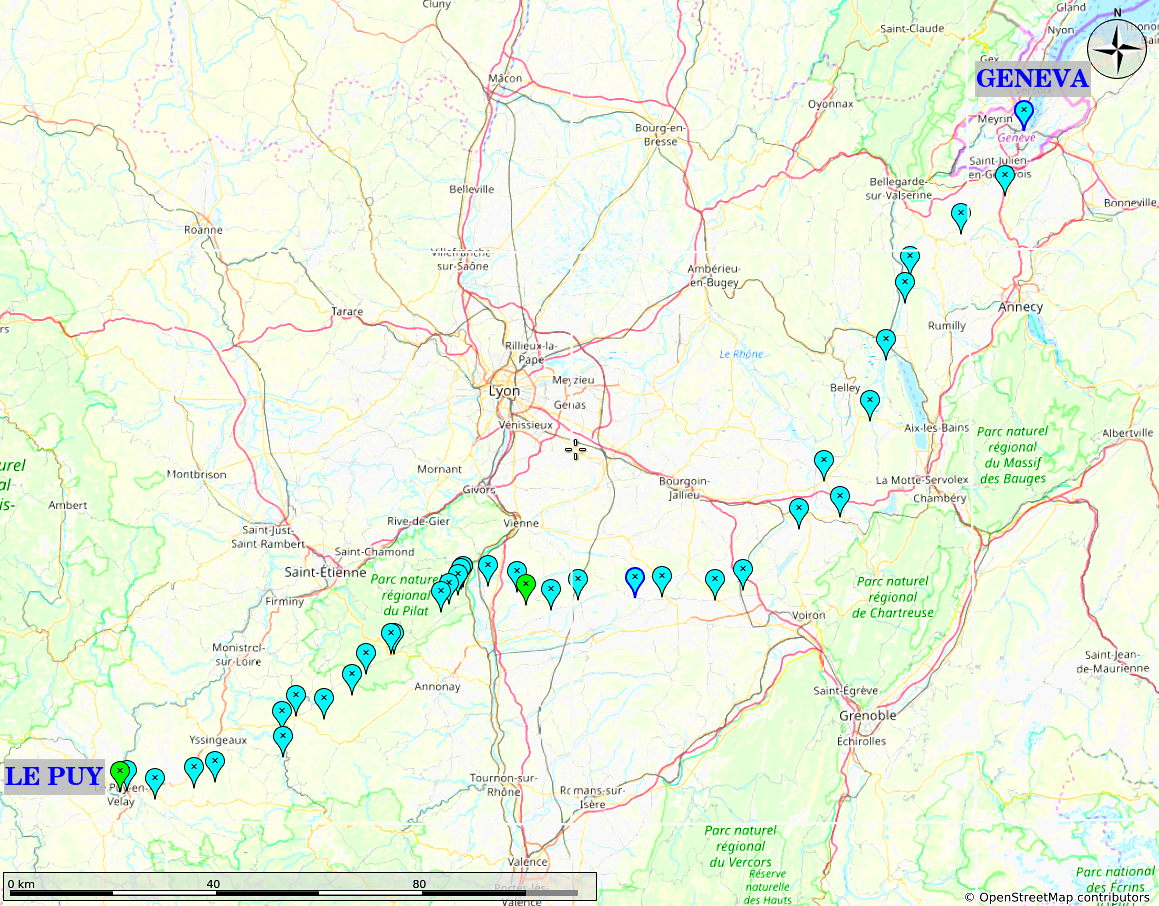Click the Albertville town label
Screen dimensions: 1159x906
1127,433
